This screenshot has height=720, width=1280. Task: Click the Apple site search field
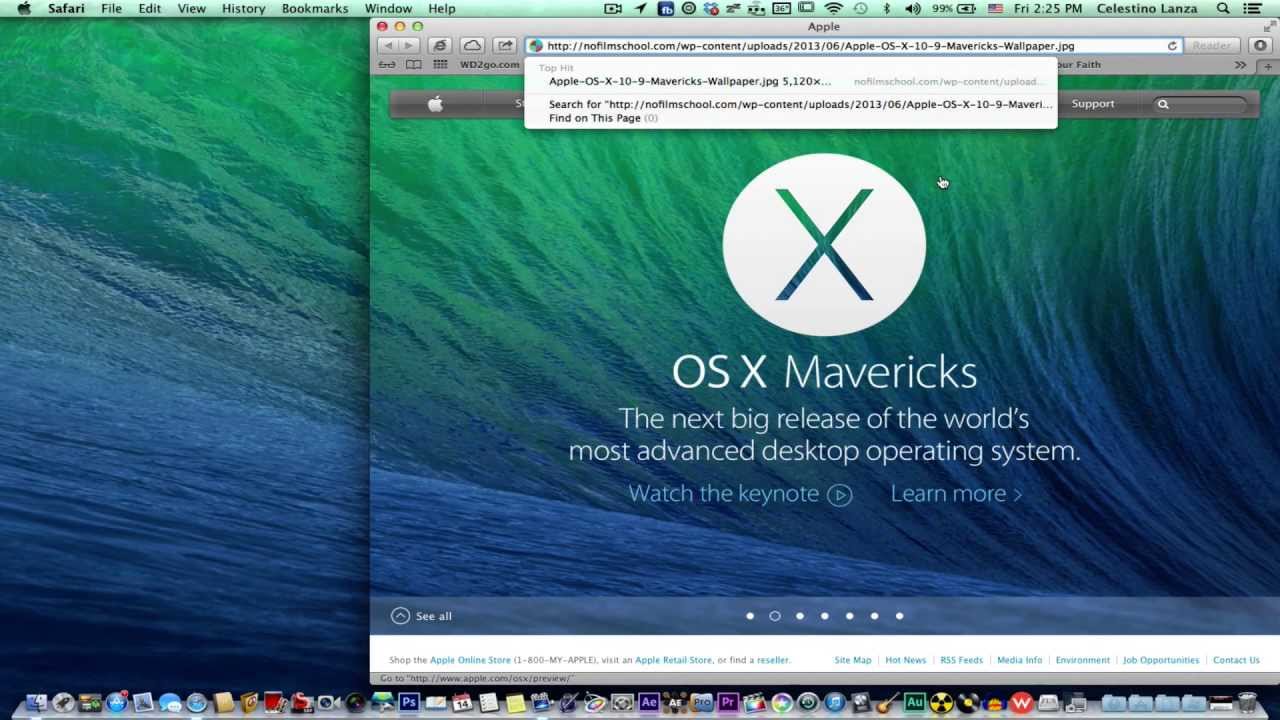[1201, 104]
